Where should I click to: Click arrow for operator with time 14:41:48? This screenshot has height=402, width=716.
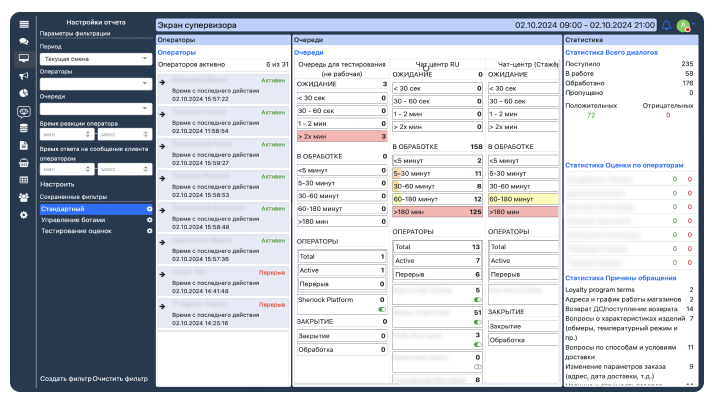pos(162,274)
